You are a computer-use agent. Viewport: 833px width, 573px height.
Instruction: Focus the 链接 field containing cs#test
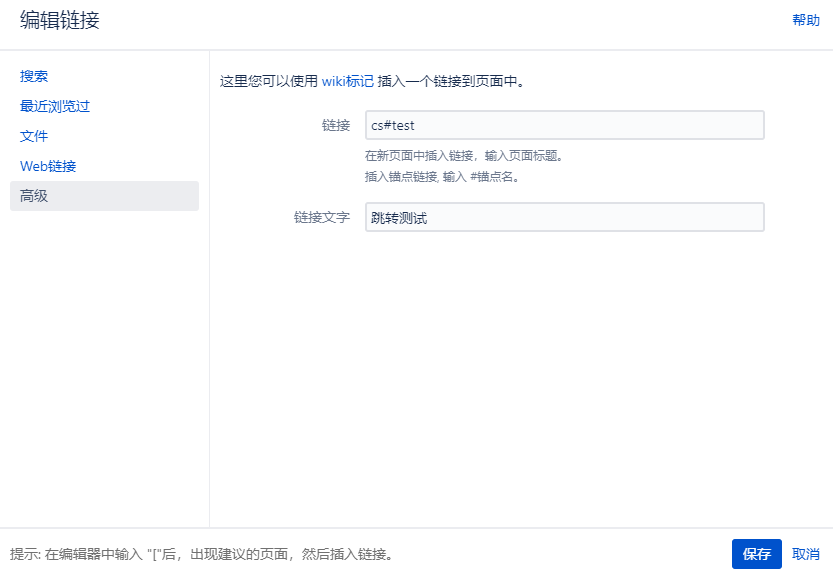(x=564, y=125)
